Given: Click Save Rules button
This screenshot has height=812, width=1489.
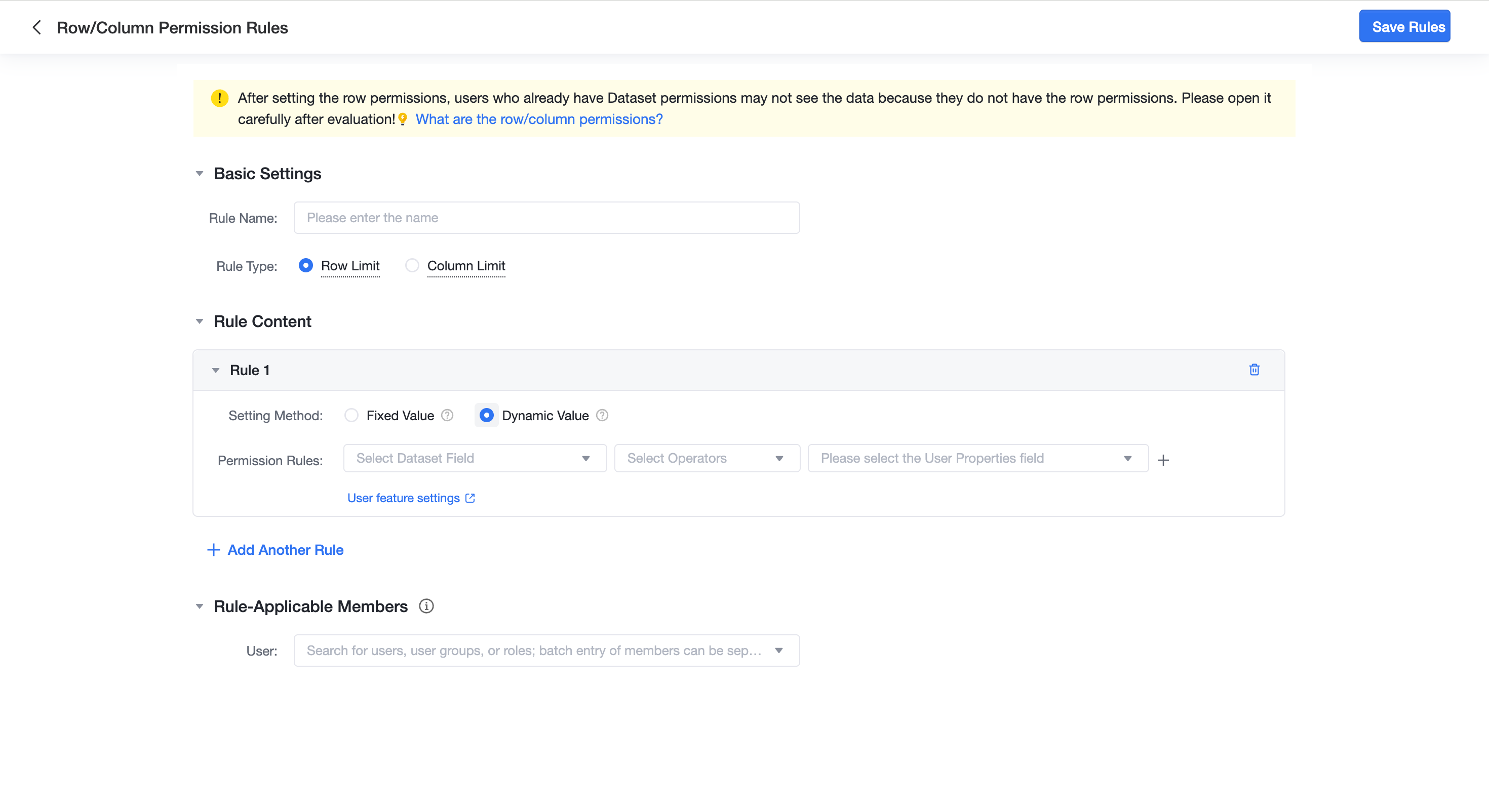Looking at the screenshot, I should 1404,27.
